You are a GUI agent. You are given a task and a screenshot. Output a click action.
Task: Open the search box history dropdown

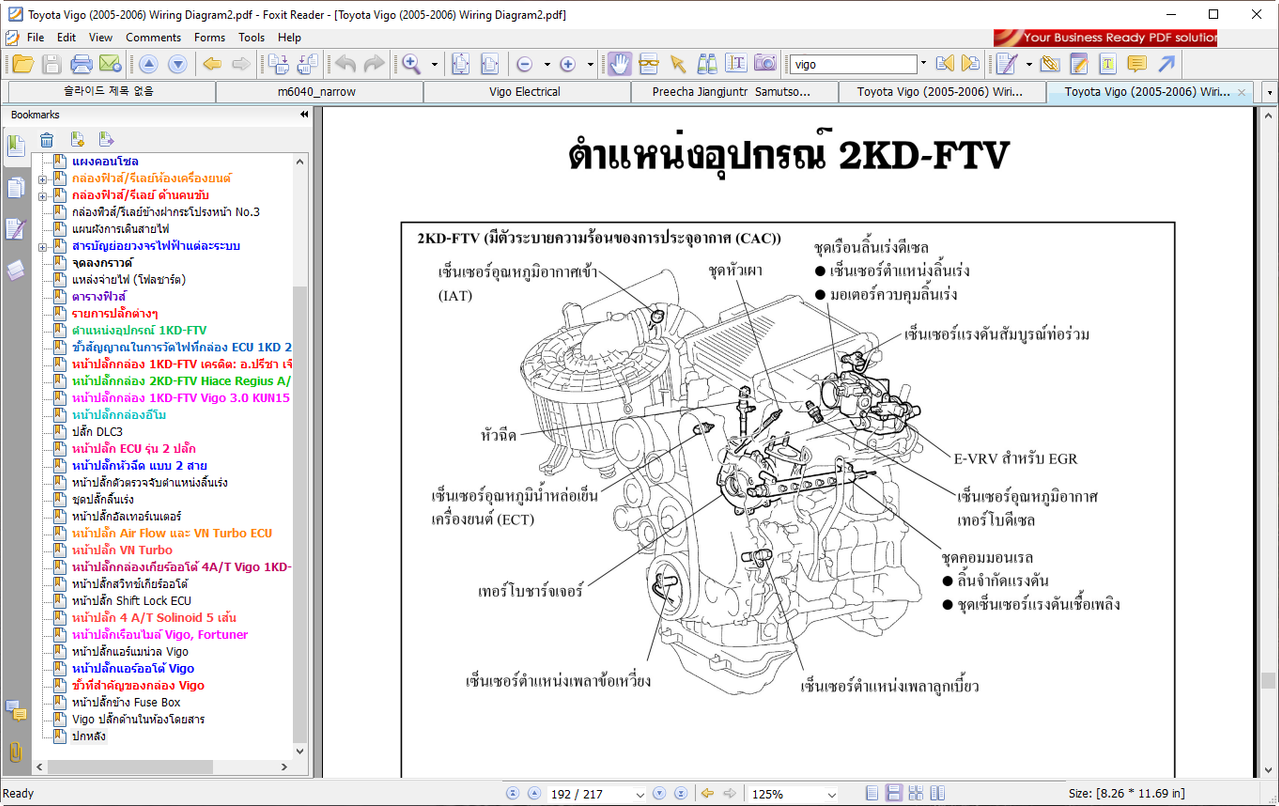point(923,64)
